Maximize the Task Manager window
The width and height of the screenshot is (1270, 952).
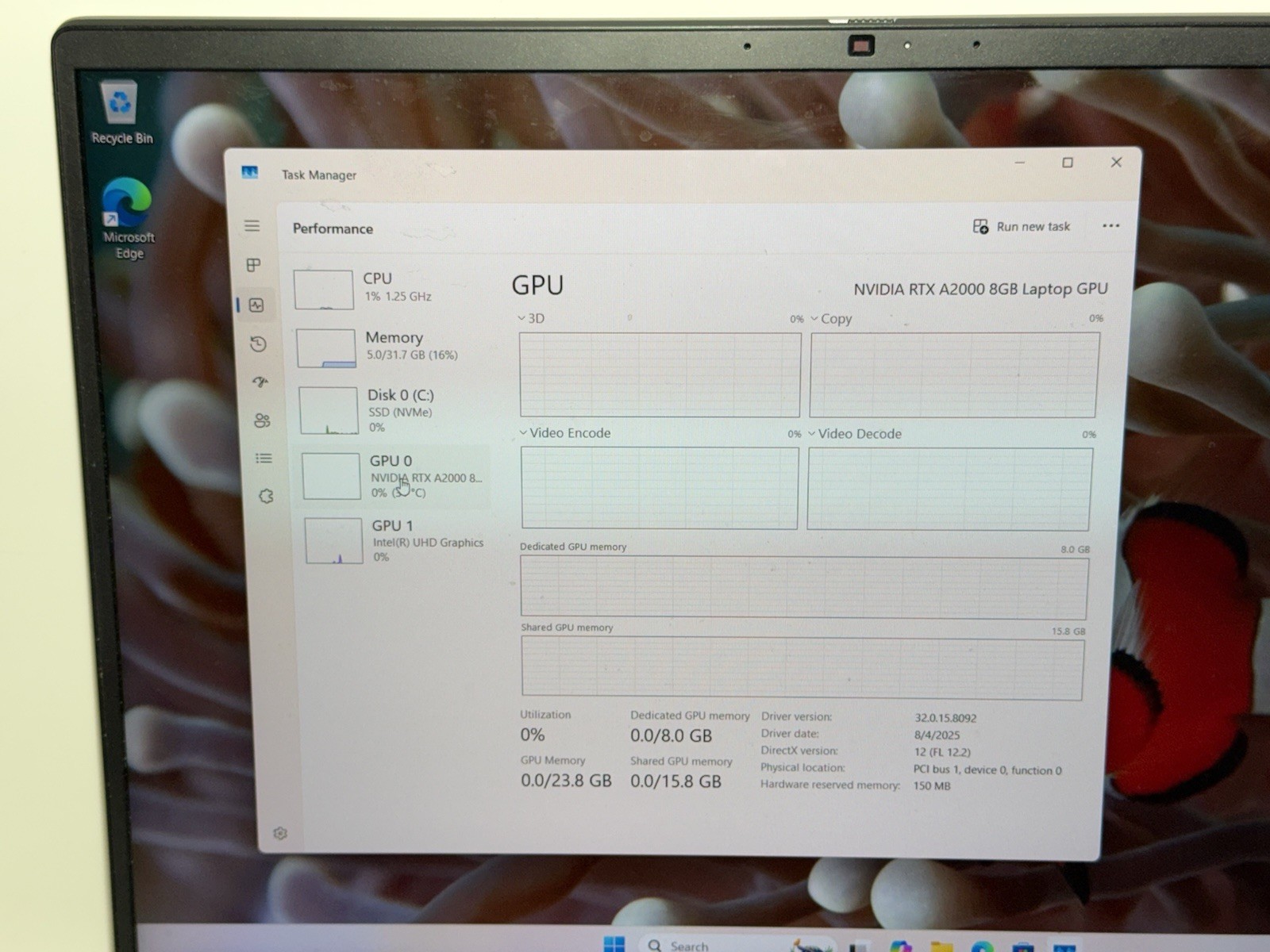click(x=1068, y=163)
